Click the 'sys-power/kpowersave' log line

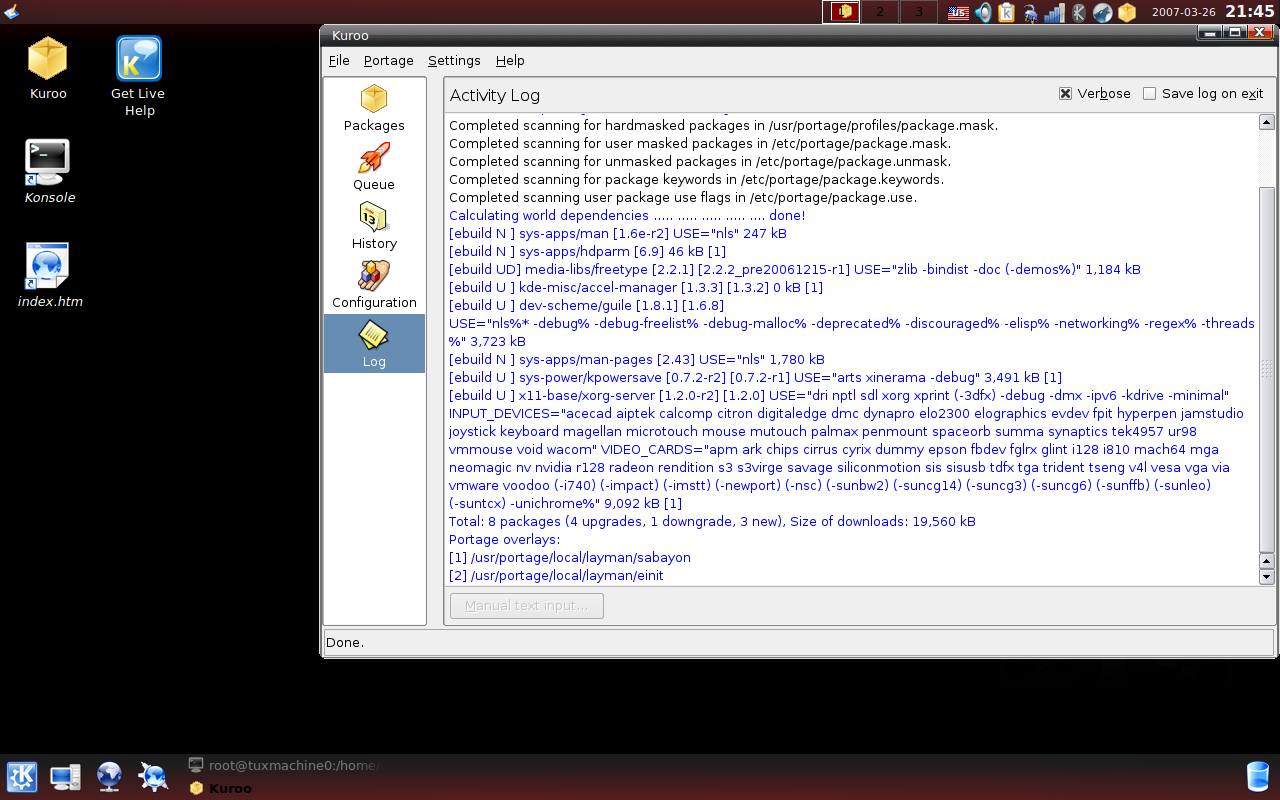coord(755,378)
